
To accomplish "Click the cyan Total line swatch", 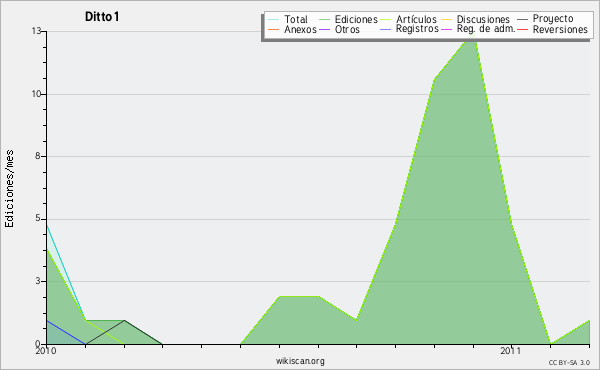I will click(x=274, y=20).
